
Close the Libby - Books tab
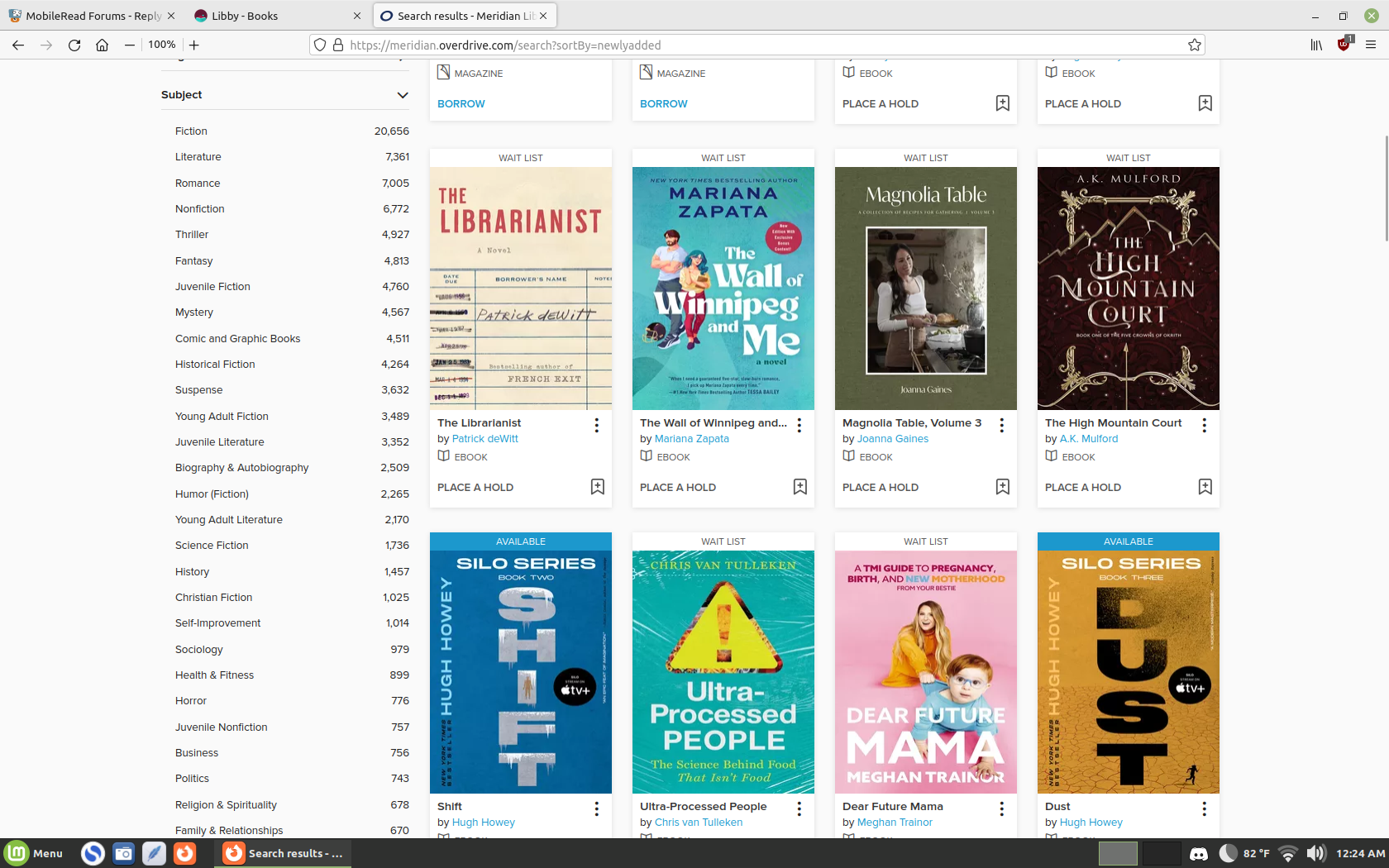pos(357,16)
